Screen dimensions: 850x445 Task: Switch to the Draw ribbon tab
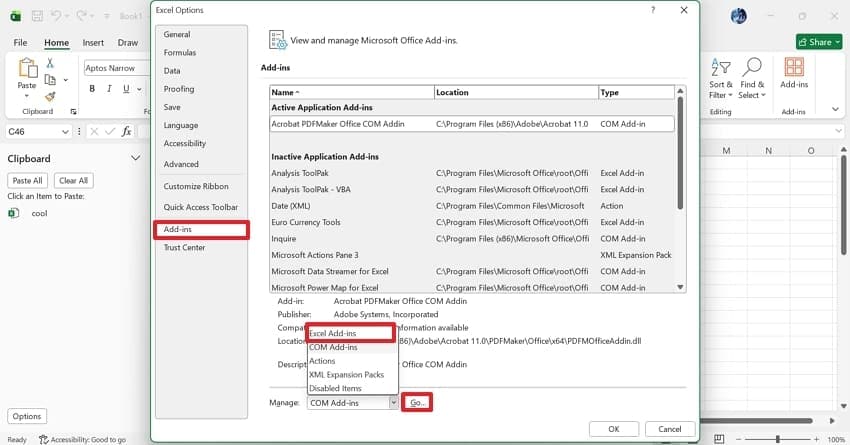[x=128, y=42]
